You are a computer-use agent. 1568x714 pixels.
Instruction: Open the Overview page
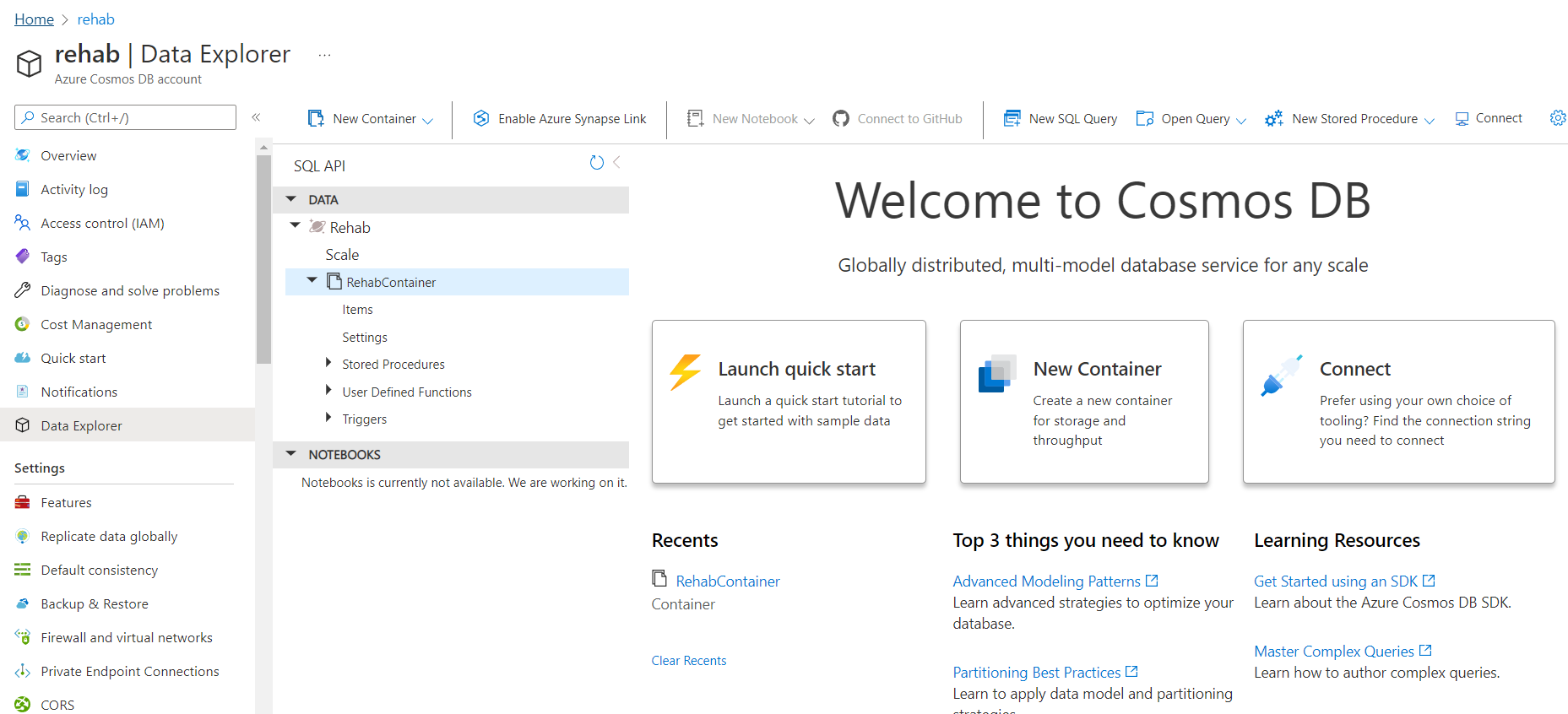pyautogui.click(x=68, y=155)
